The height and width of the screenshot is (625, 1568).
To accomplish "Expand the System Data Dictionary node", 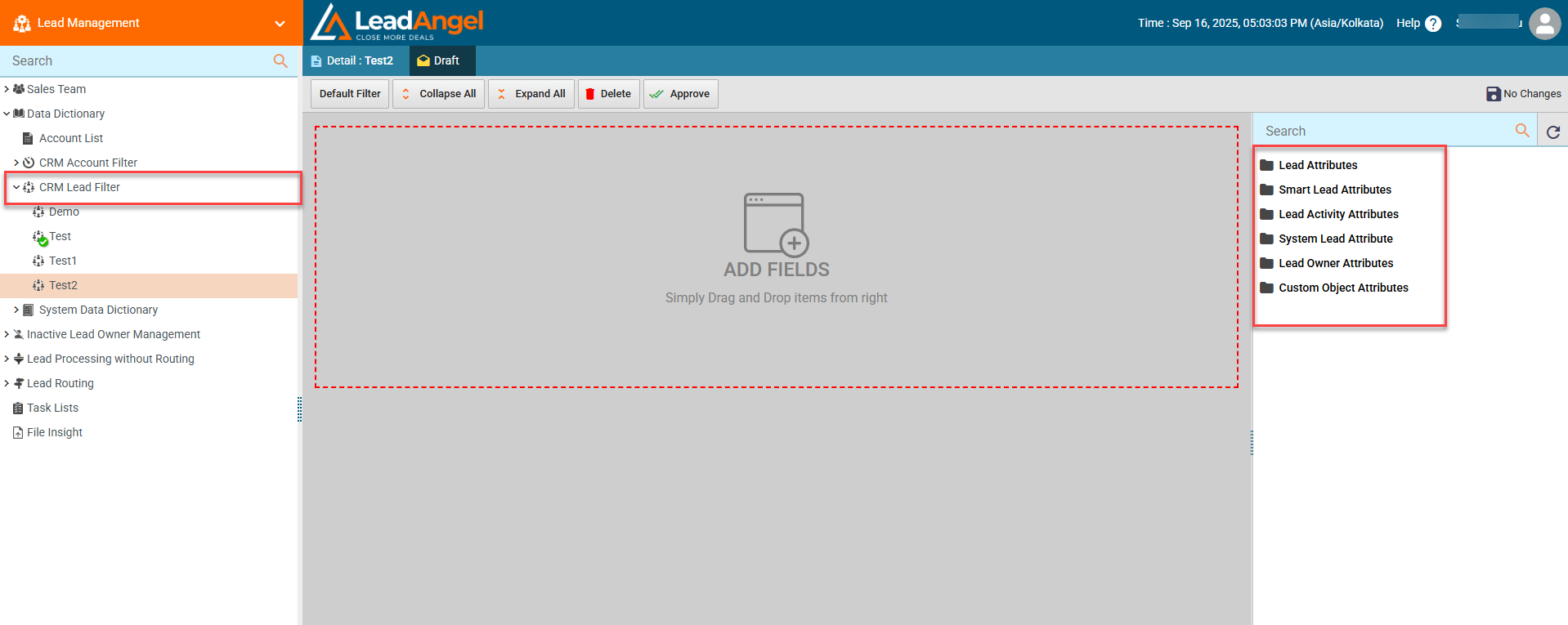I will pos(16,310).
